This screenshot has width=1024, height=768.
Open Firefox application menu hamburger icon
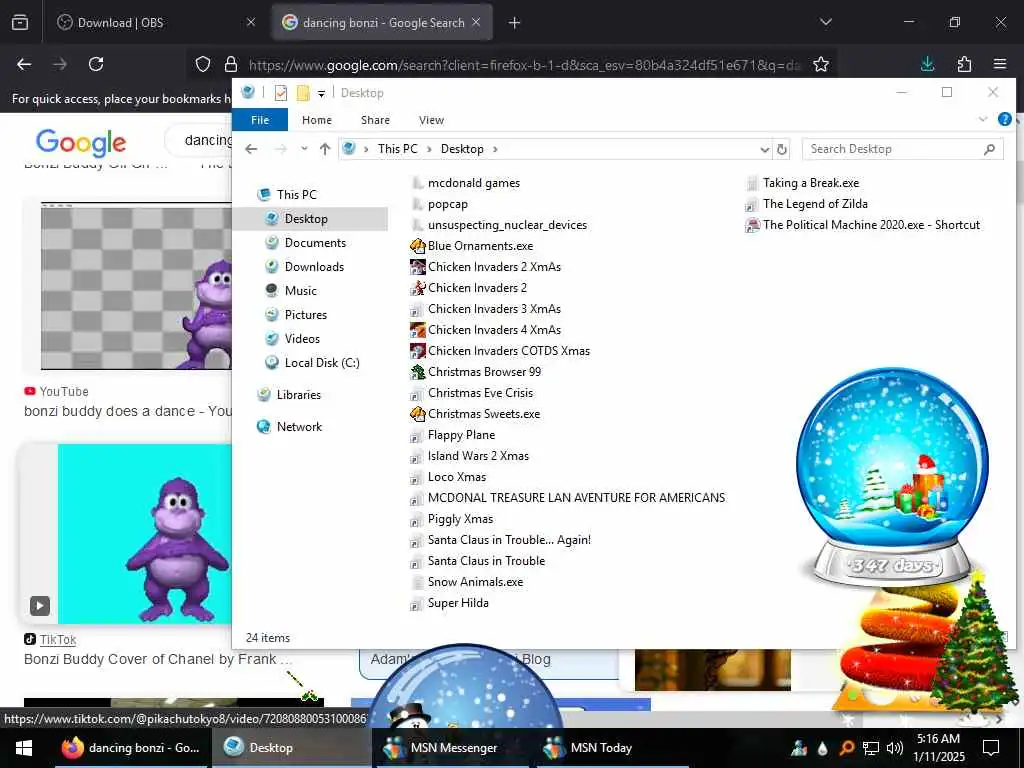tap(999, 64)
